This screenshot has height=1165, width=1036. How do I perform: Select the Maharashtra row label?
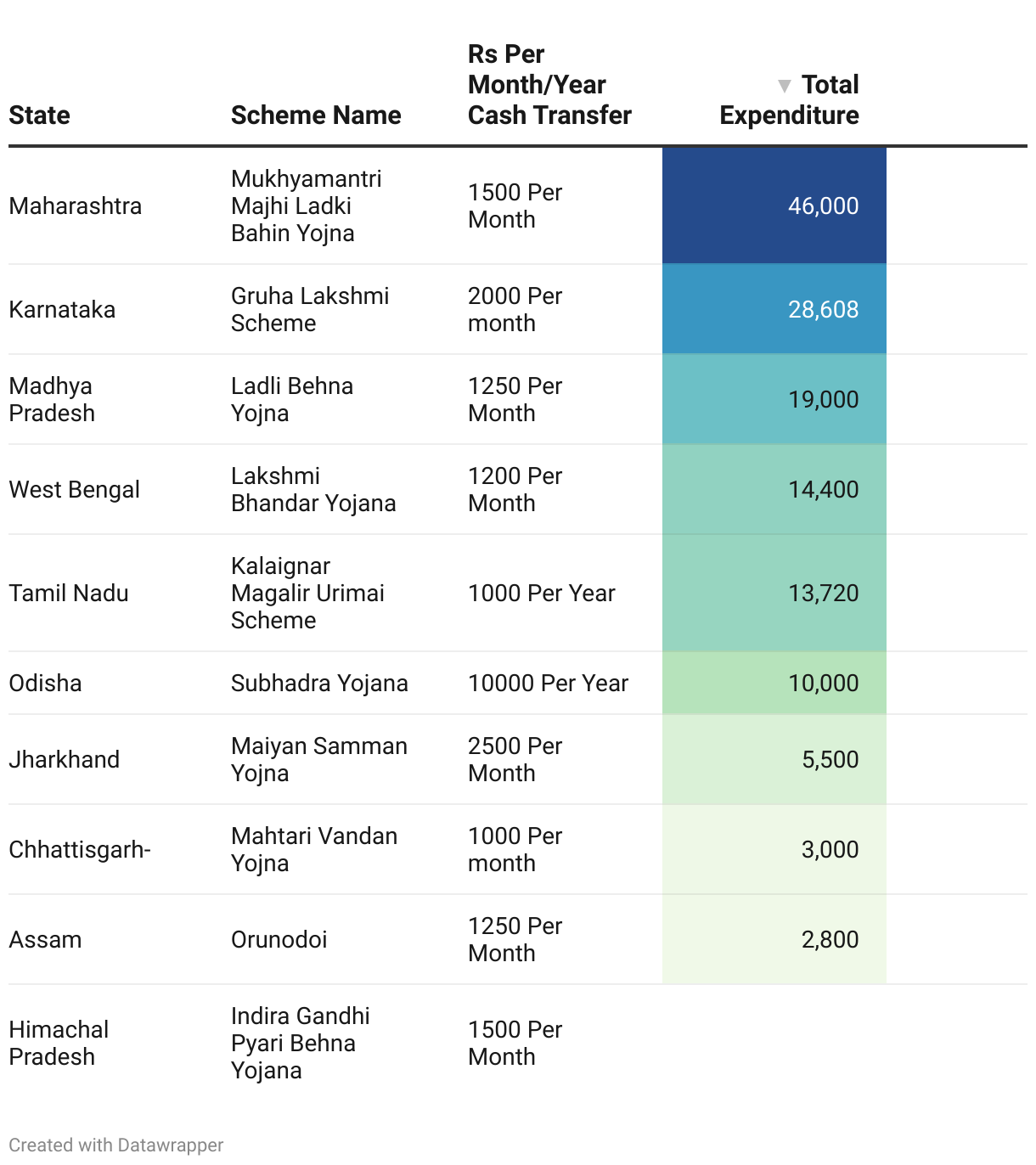[76, 206]
